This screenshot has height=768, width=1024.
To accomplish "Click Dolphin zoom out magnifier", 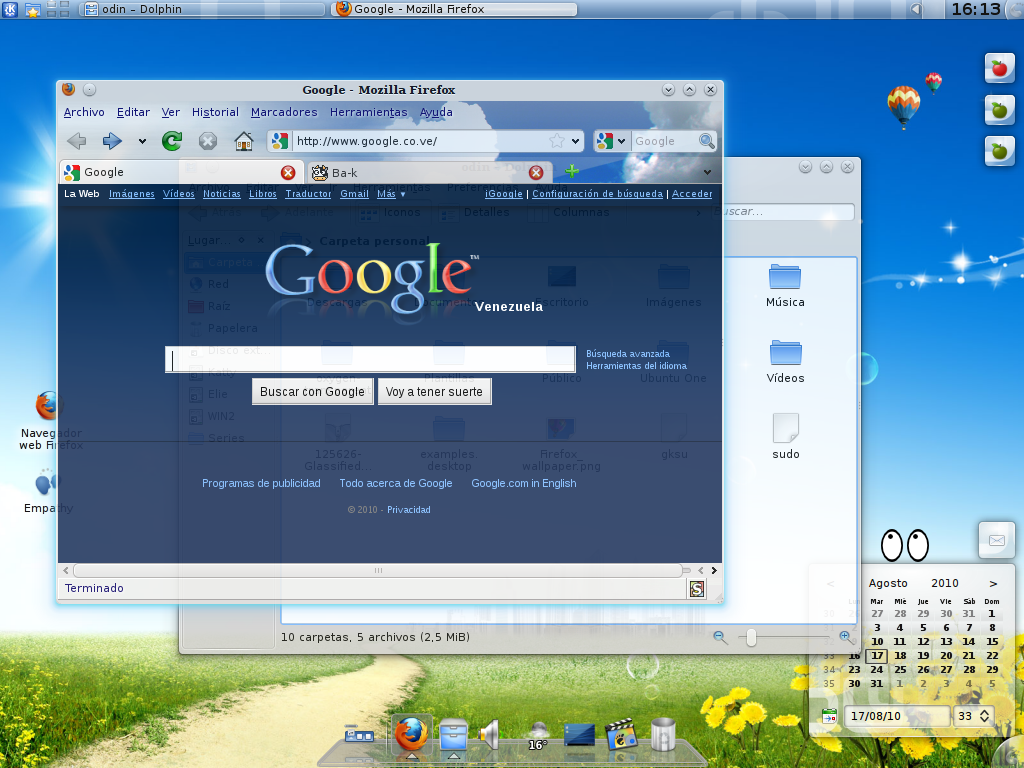I will coord(720,637).
